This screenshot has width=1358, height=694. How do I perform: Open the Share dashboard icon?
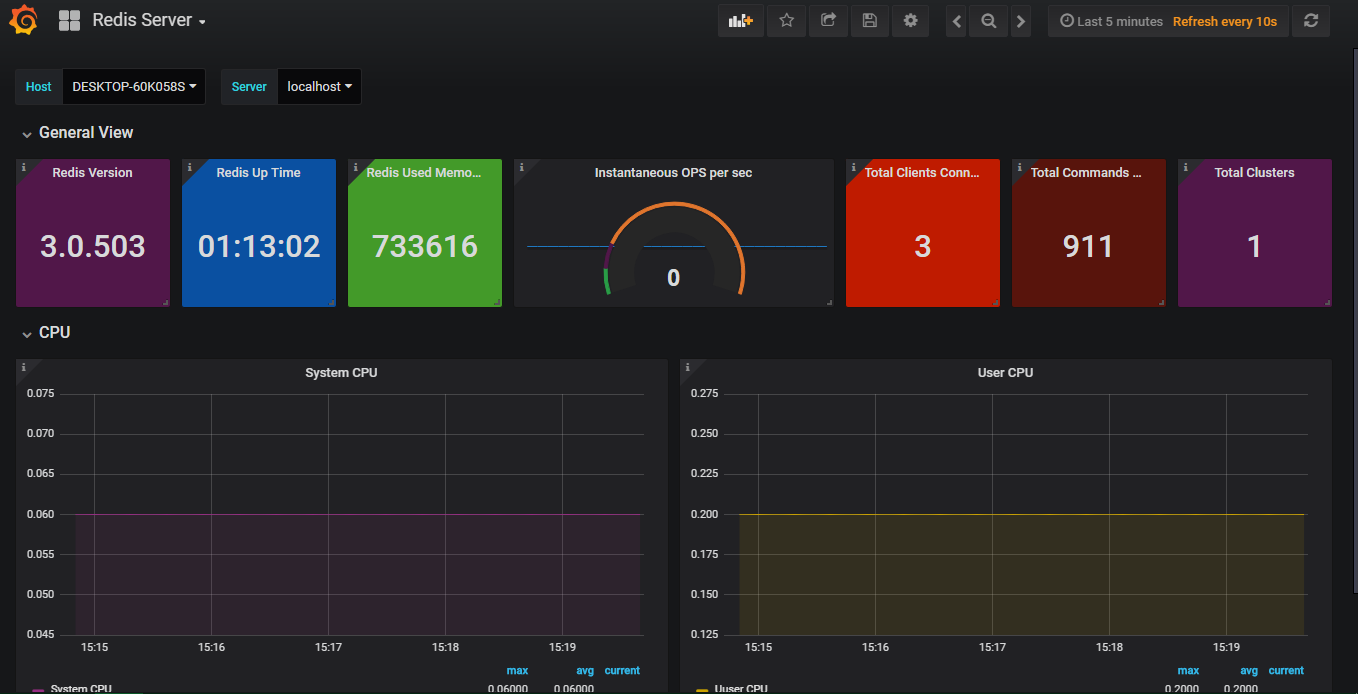pos(828,21)
